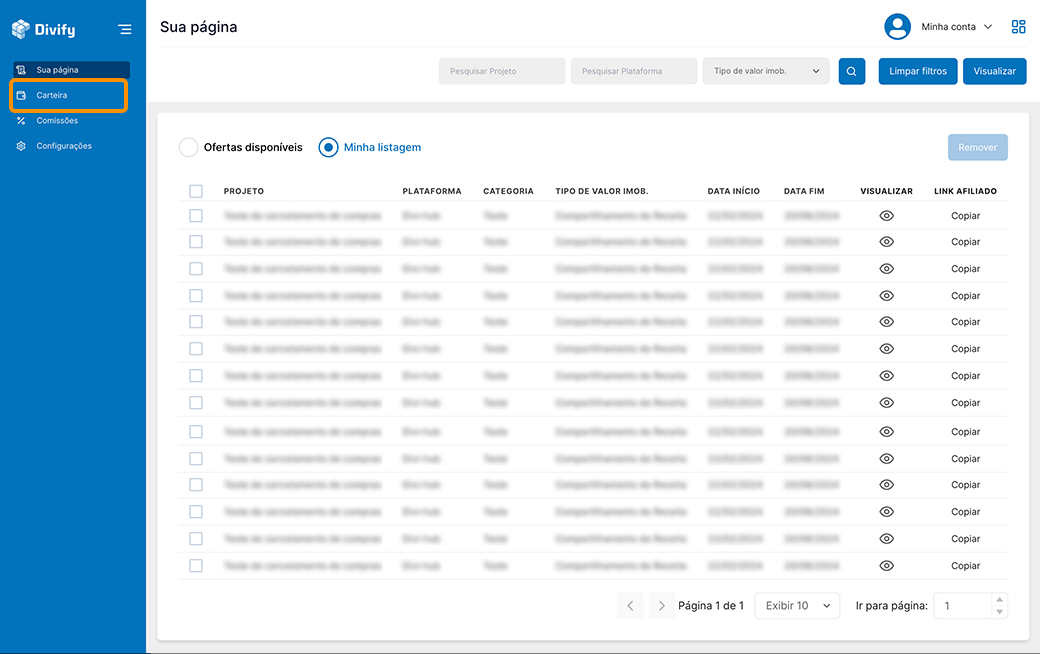The width and height of the screenshot is (1040, 654).
Task: Click the user profile avatar icon
Action: click(x=897, y=27)
